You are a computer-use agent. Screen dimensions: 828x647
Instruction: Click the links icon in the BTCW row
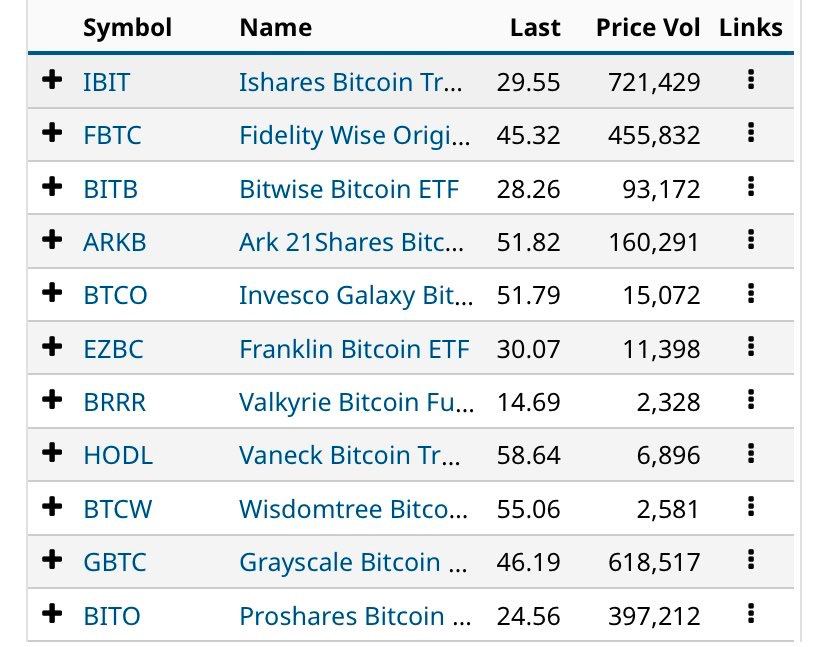[751, 508]
